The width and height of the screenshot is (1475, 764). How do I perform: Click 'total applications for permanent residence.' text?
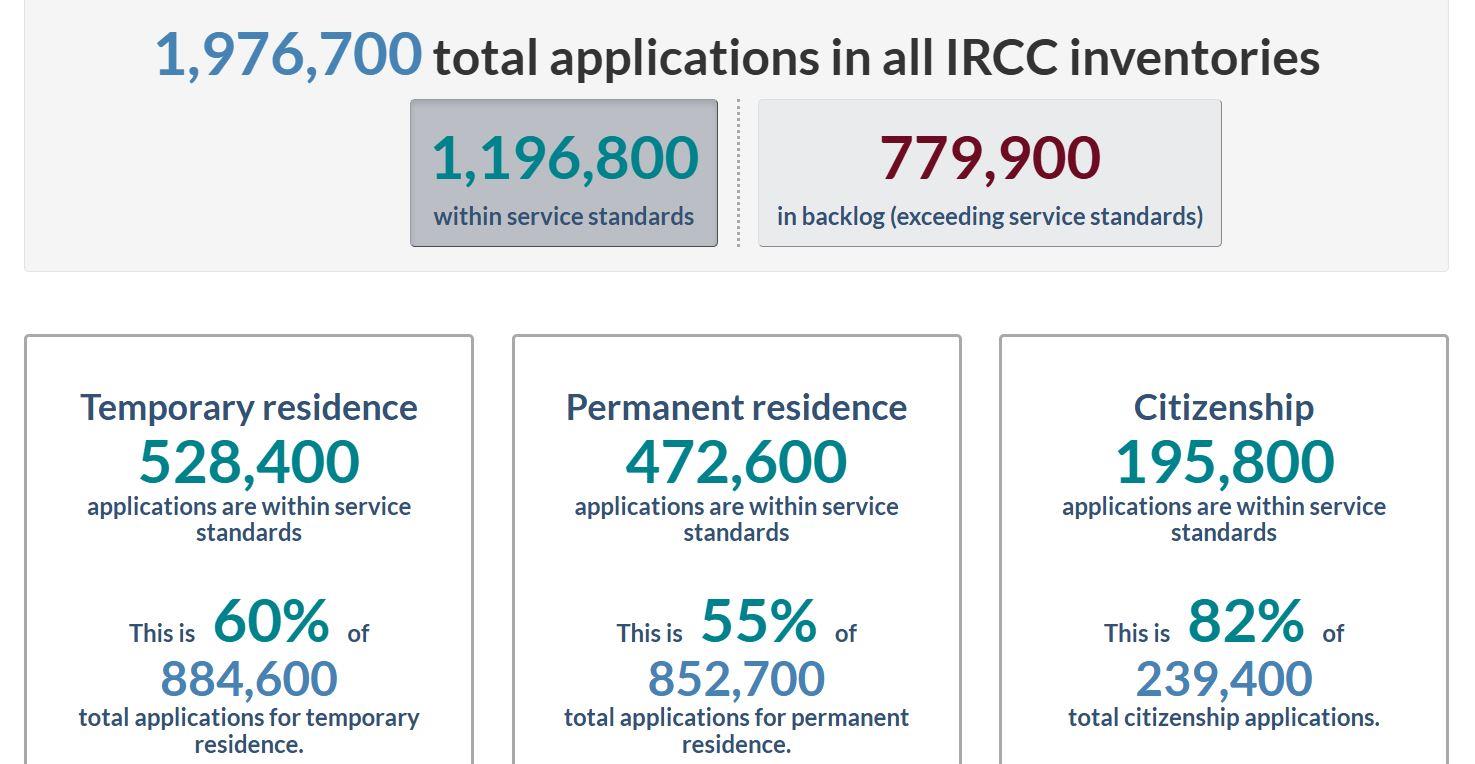(x=736, y=730)
